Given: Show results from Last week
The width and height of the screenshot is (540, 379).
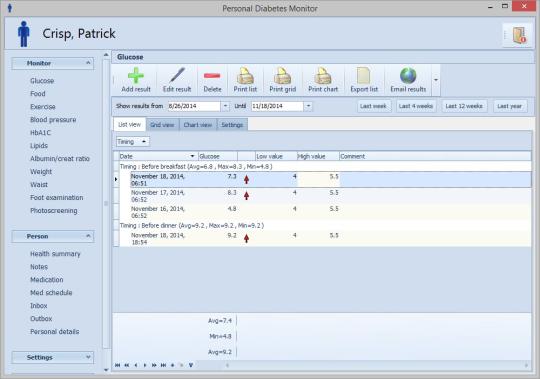Looking at the screenshot, I should [373, 106].
